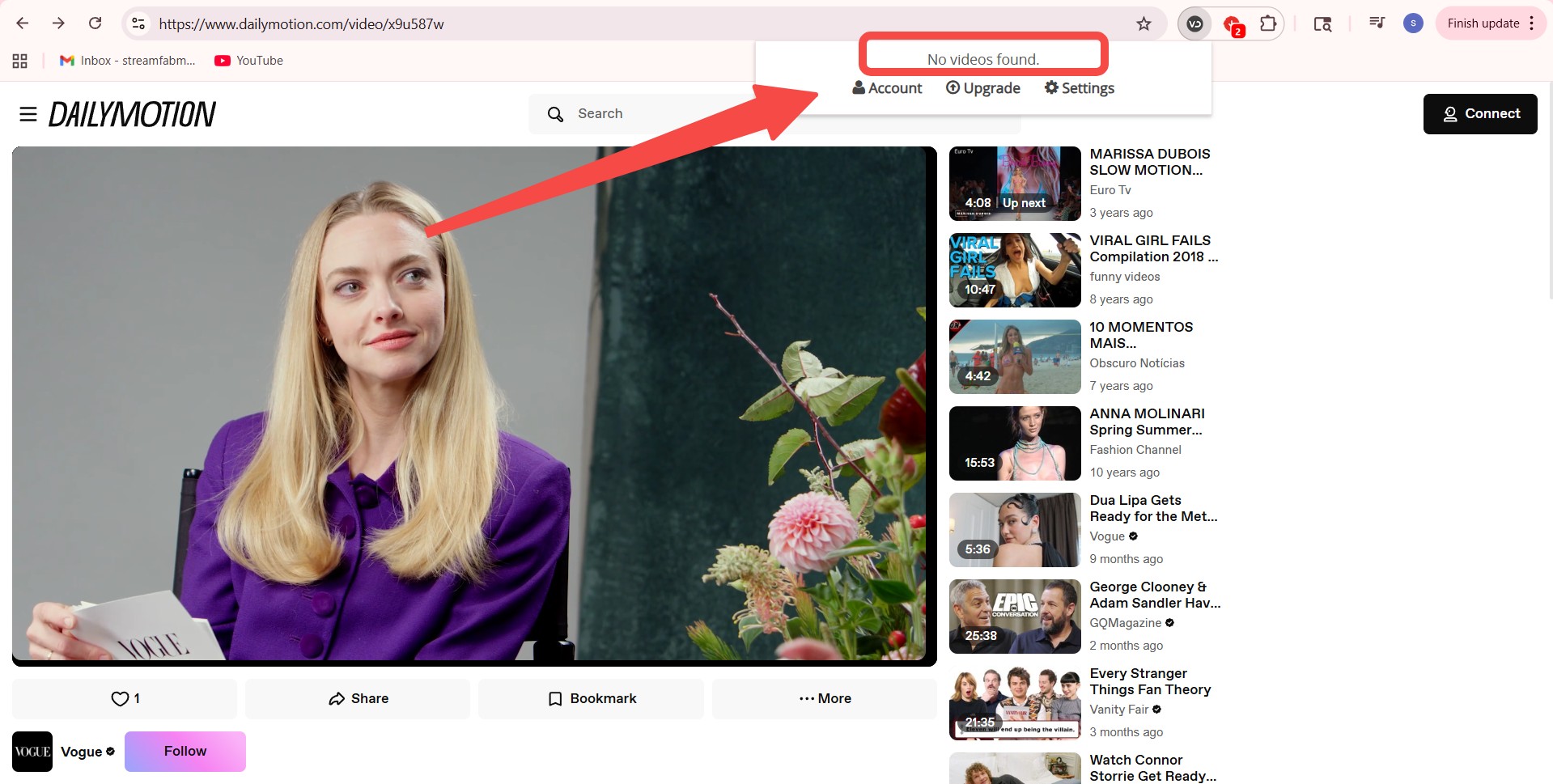This screenshot has width=1553, height=784.
Task: Open the bookmarks apps grid
Action: [x=19, y=60]
